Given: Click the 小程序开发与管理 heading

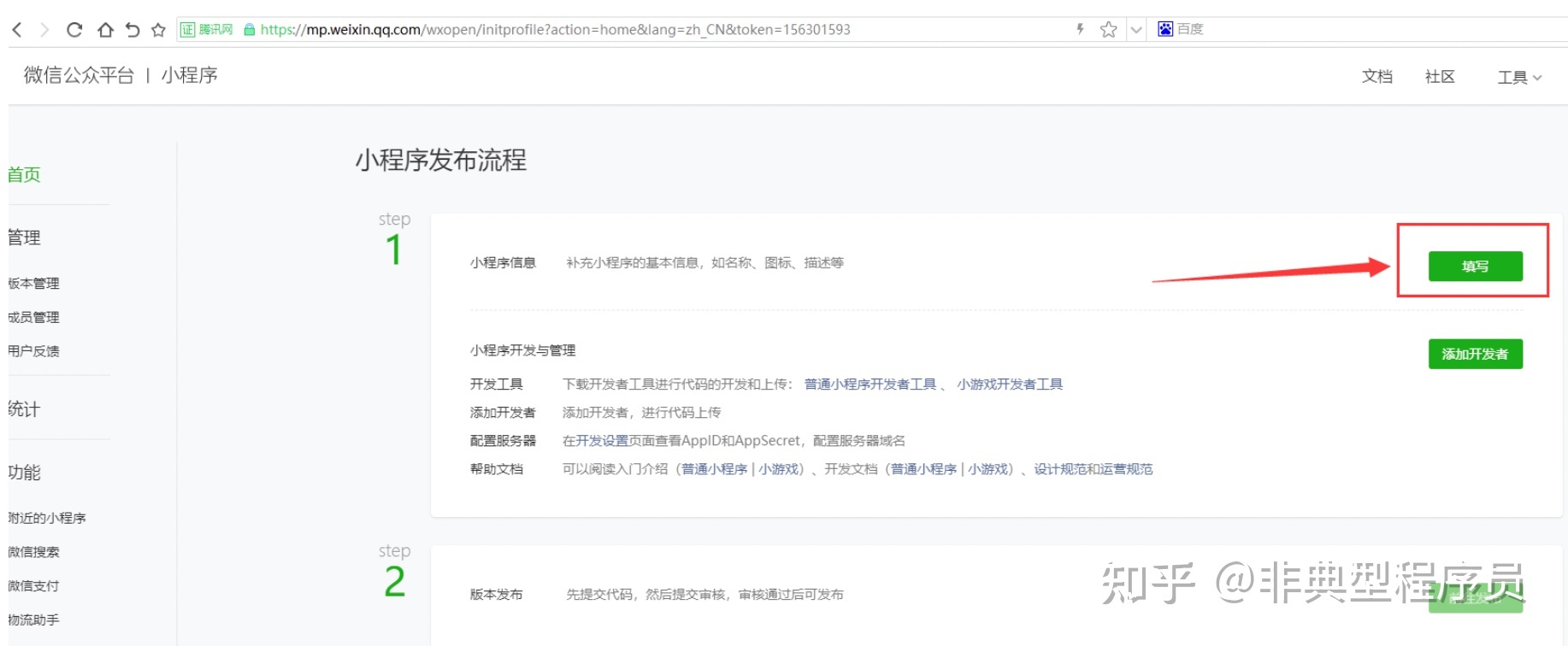Looking at the screenshot, I should click(x=522, y=350).
